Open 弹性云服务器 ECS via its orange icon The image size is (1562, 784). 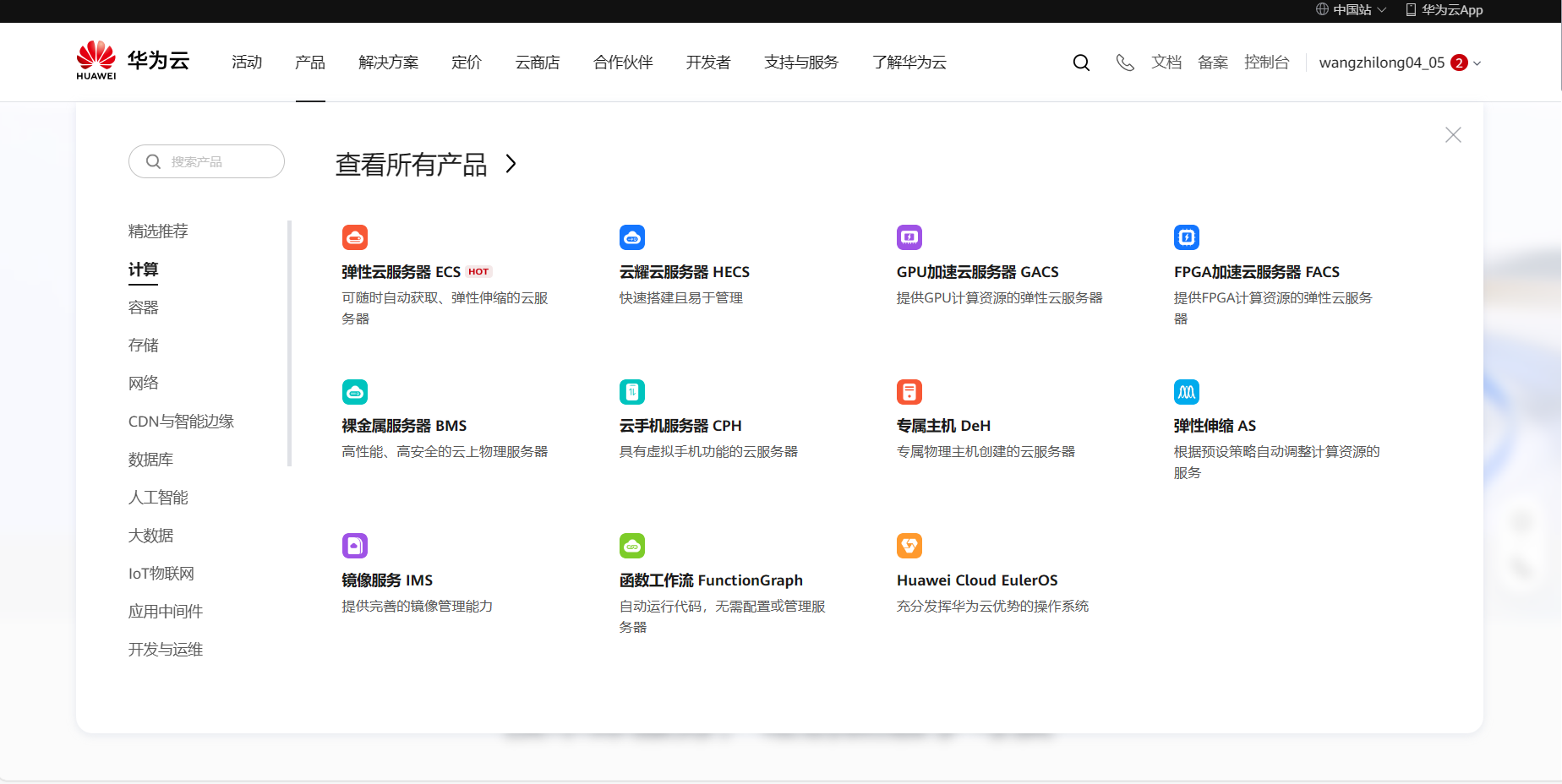coord(354,237)
